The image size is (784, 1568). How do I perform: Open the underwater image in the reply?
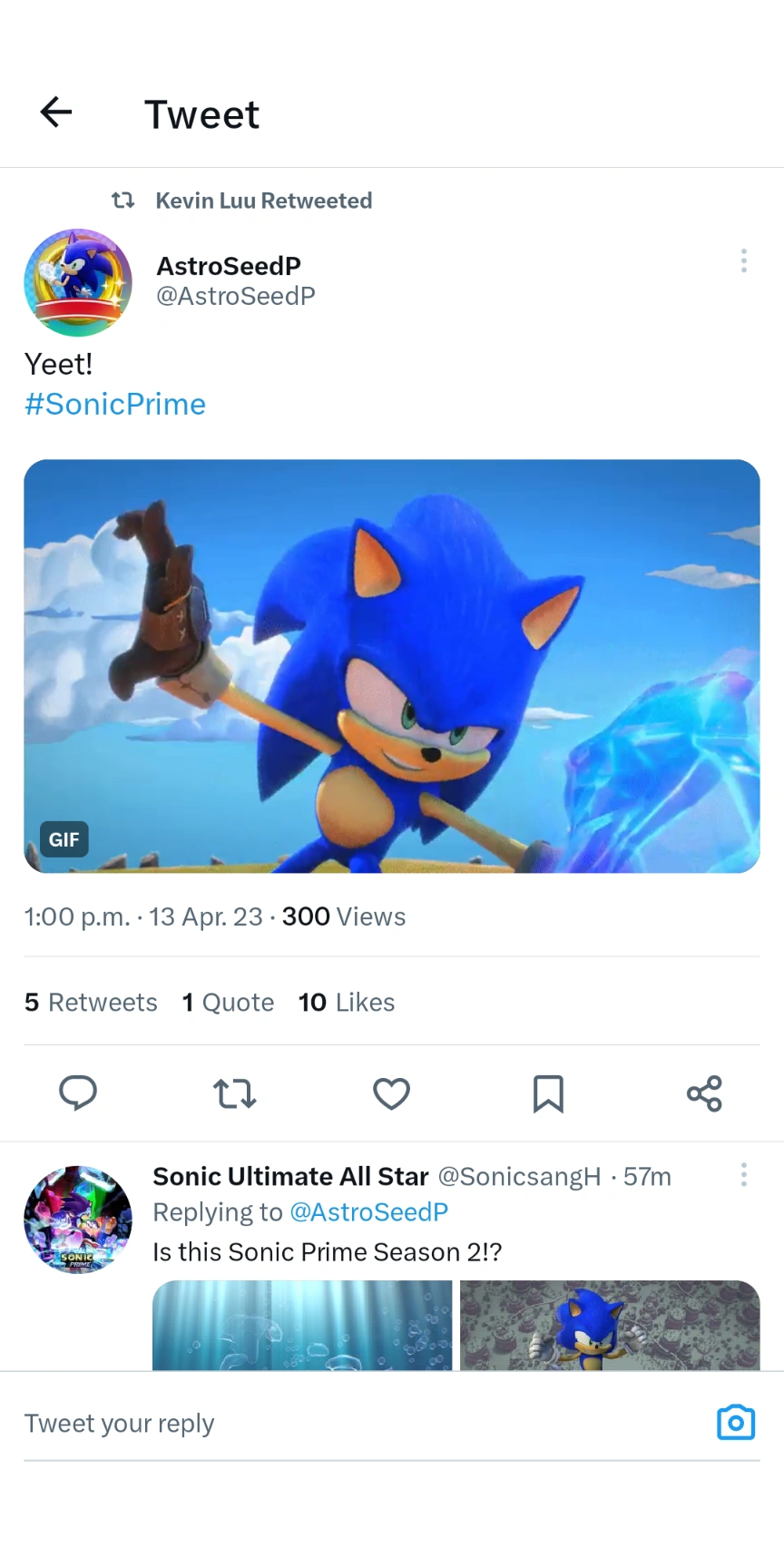point(302,1325)
